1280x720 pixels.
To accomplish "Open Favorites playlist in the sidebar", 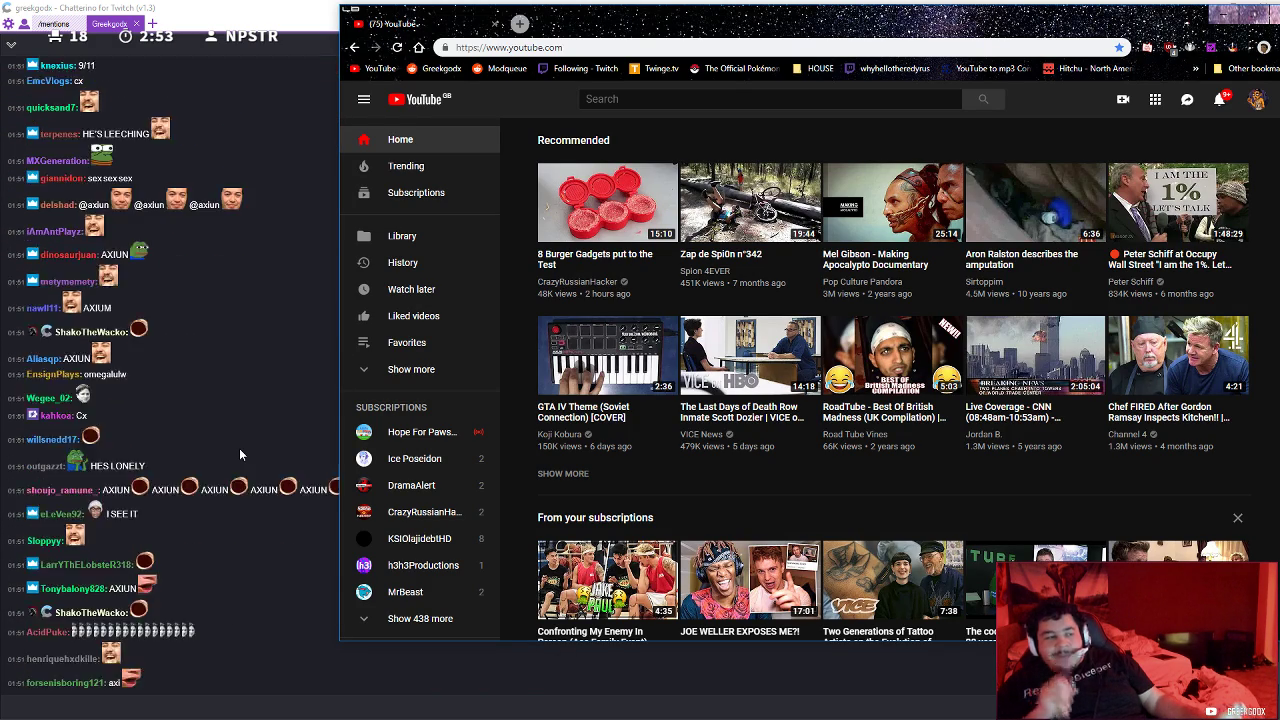I will [x=420, y=343].
